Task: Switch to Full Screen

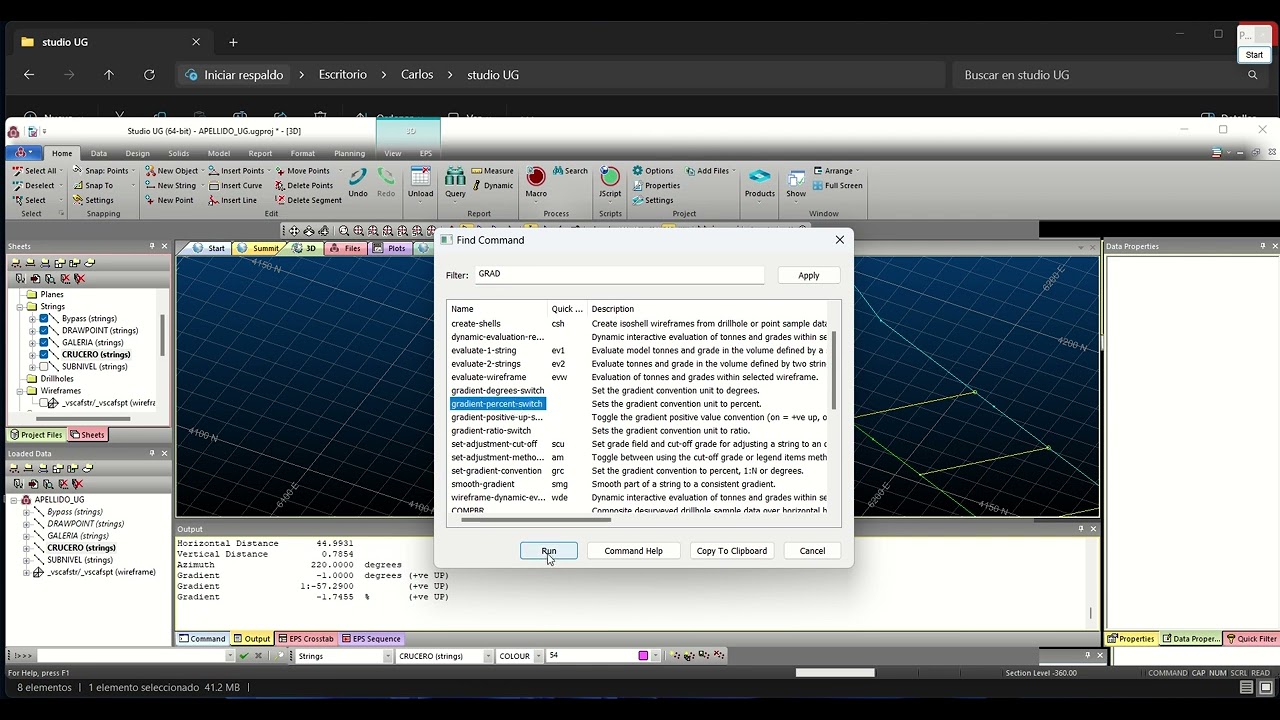Action: tap(838, 185)
